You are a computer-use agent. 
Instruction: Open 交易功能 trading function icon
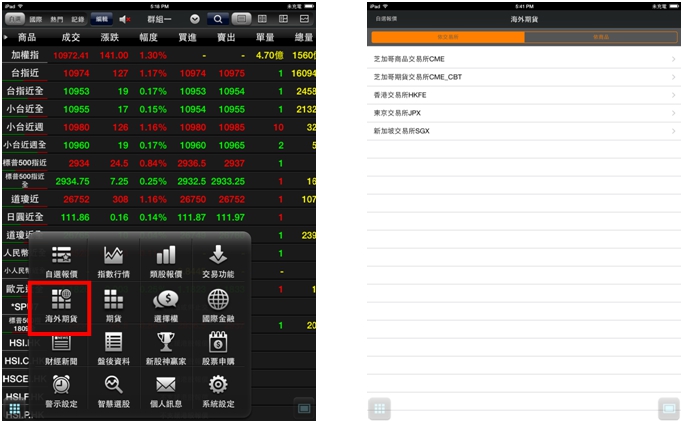coord(218,260)
